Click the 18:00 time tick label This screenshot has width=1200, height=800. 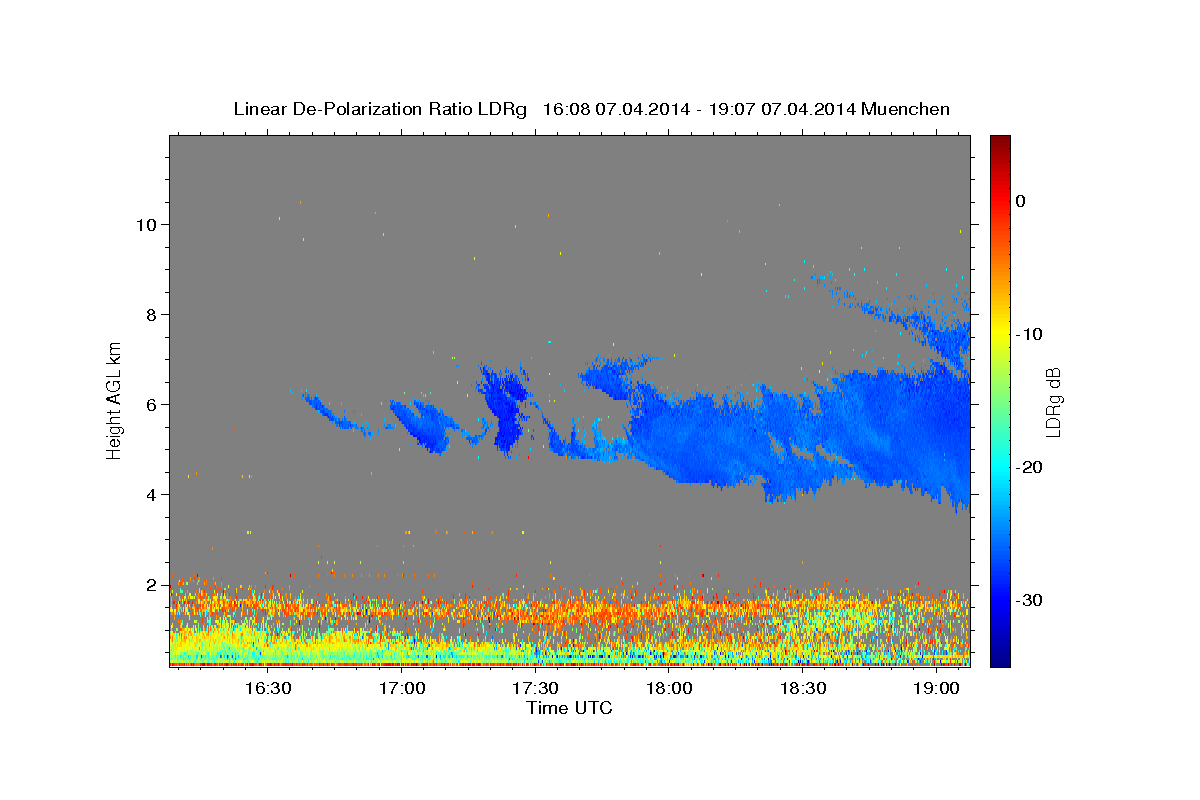669,689
